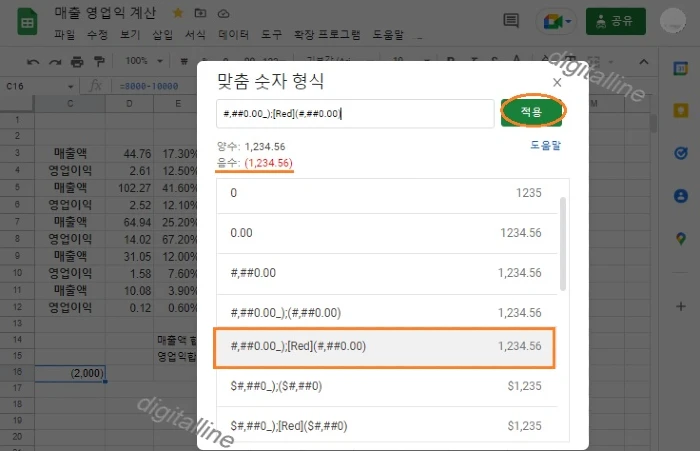Image resolution: width=700 pixels, height=451 pixels.
Task: Check the cloud save status icon
Action: coord(223,13)
